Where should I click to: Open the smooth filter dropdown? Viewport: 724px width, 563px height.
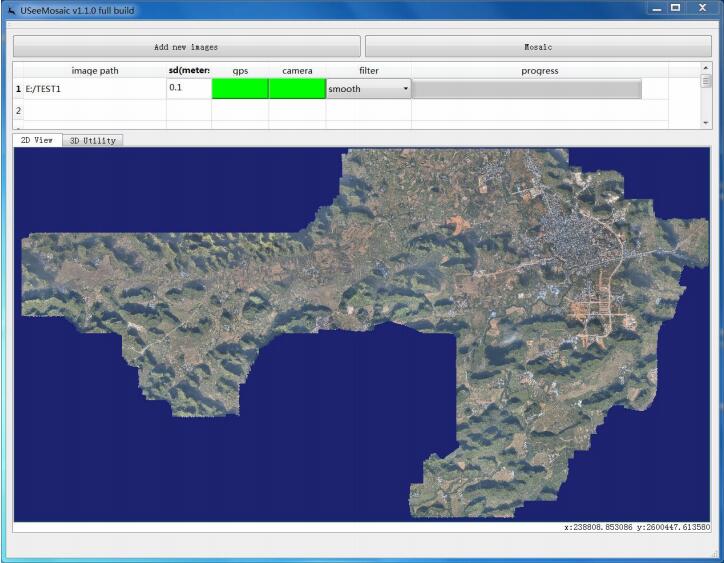368,89
